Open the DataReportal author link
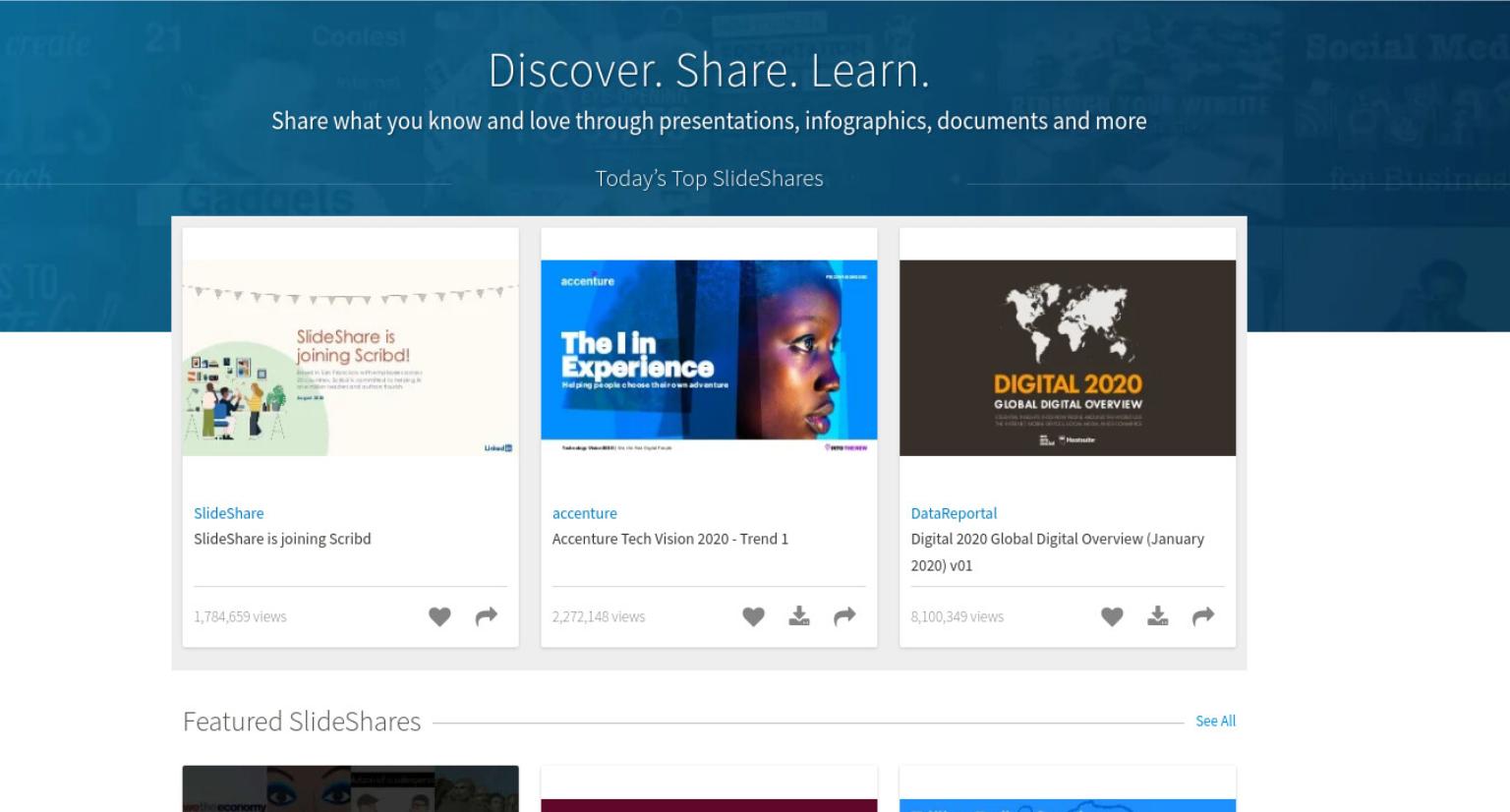 [x=954, y=513]
